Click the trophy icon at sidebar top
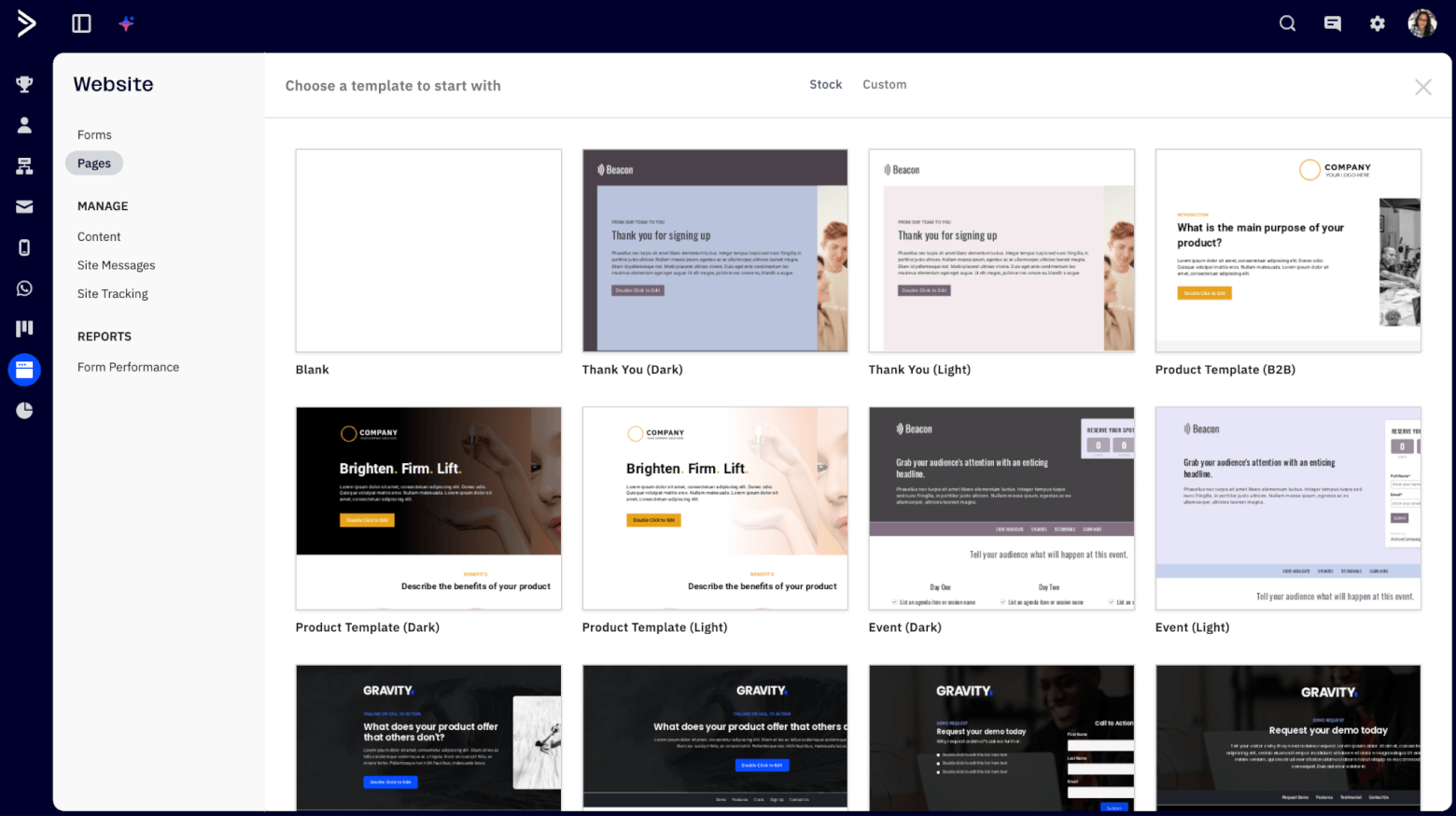 [x=24, y=84]
